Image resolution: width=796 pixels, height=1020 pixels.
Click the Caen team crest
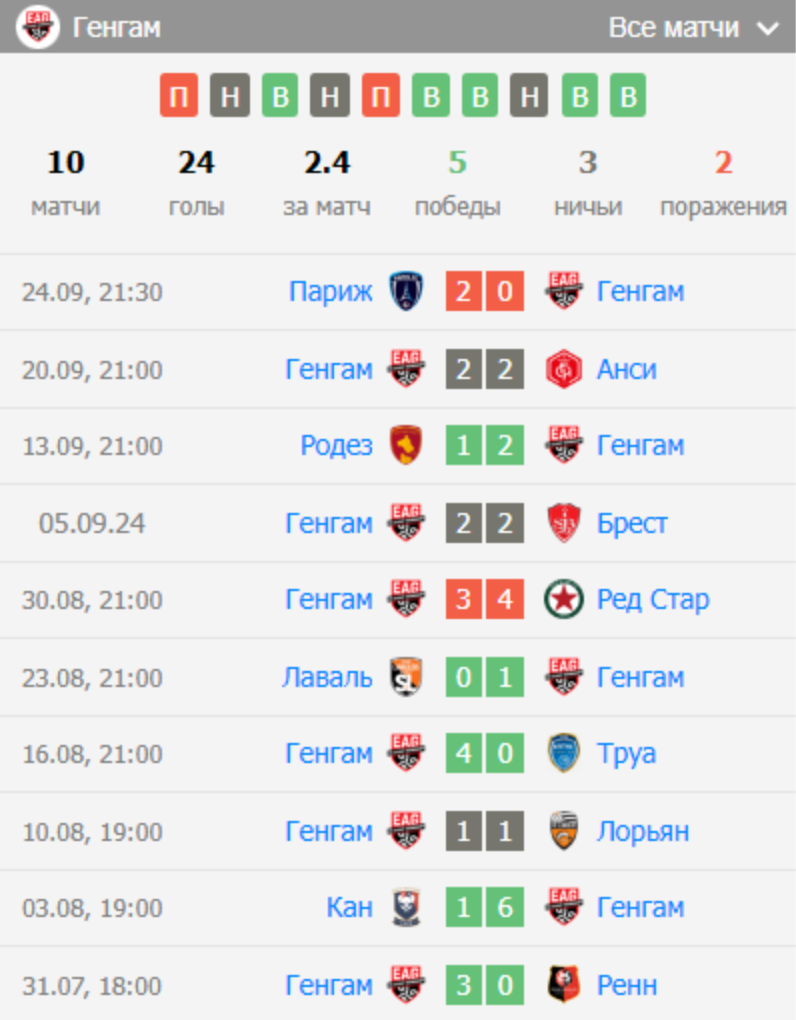[x=406, y=908]
